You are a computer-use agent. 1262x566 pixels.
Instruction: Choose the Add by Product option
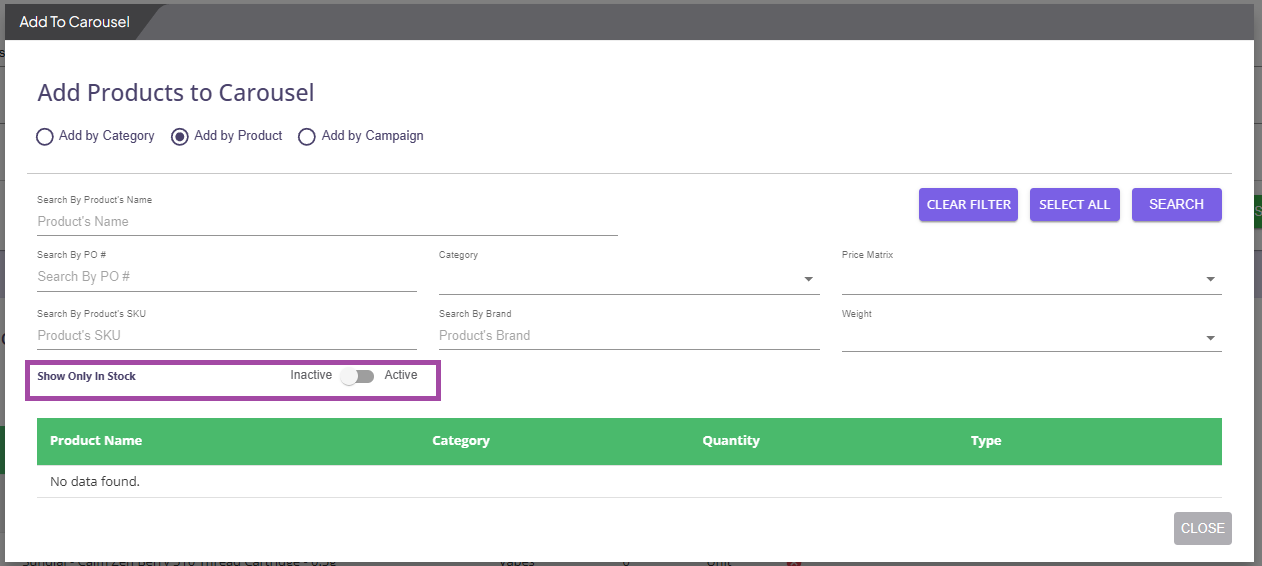click(180, 137)
